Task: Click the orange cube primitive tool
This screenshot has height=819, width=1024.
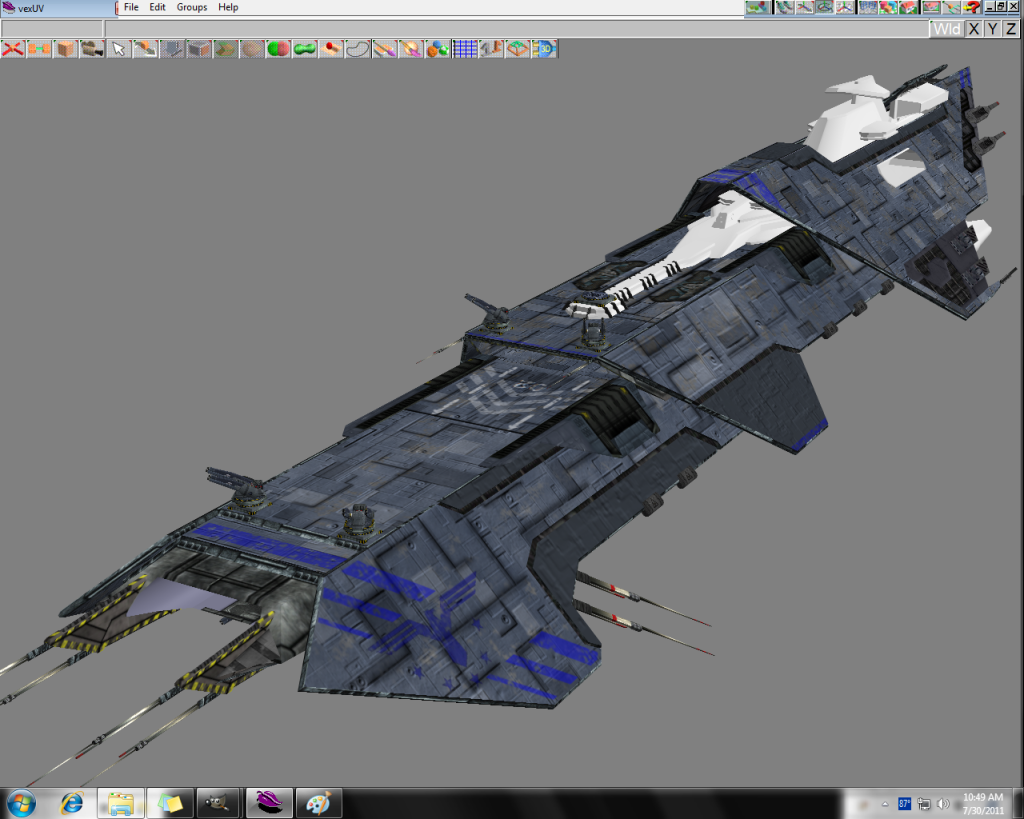Action: click(65, 49)
